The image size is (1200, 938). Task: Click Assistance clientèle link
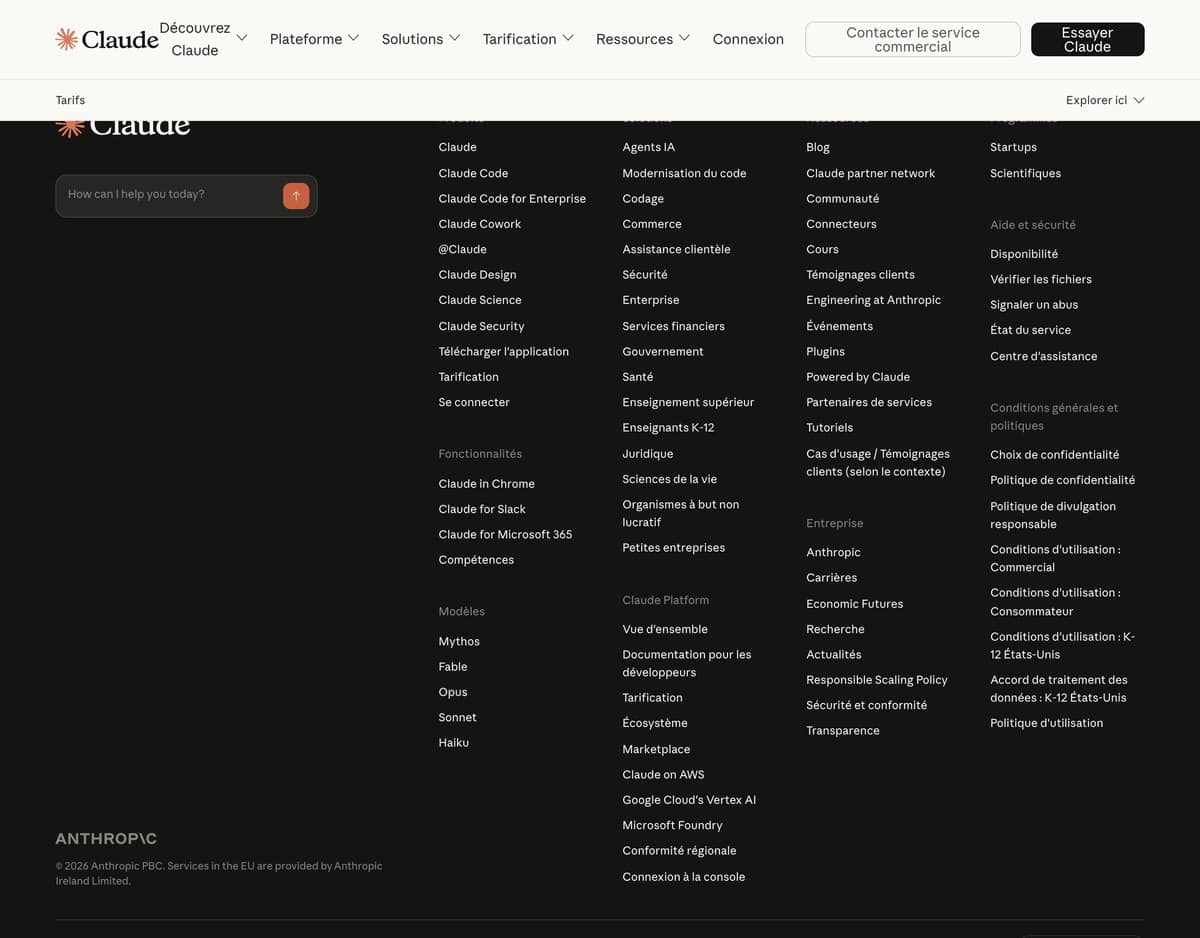coord(676,249)
